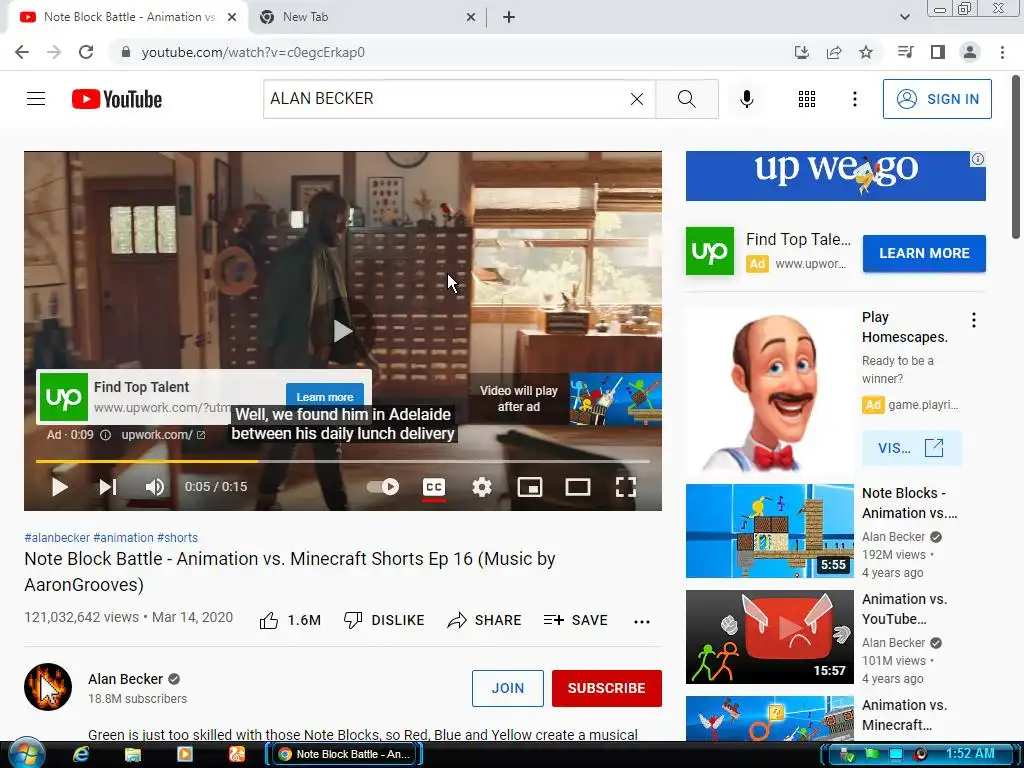
Task: Click LEARN MORE in sidebar Upwork ad
Action: pos(924,253)
